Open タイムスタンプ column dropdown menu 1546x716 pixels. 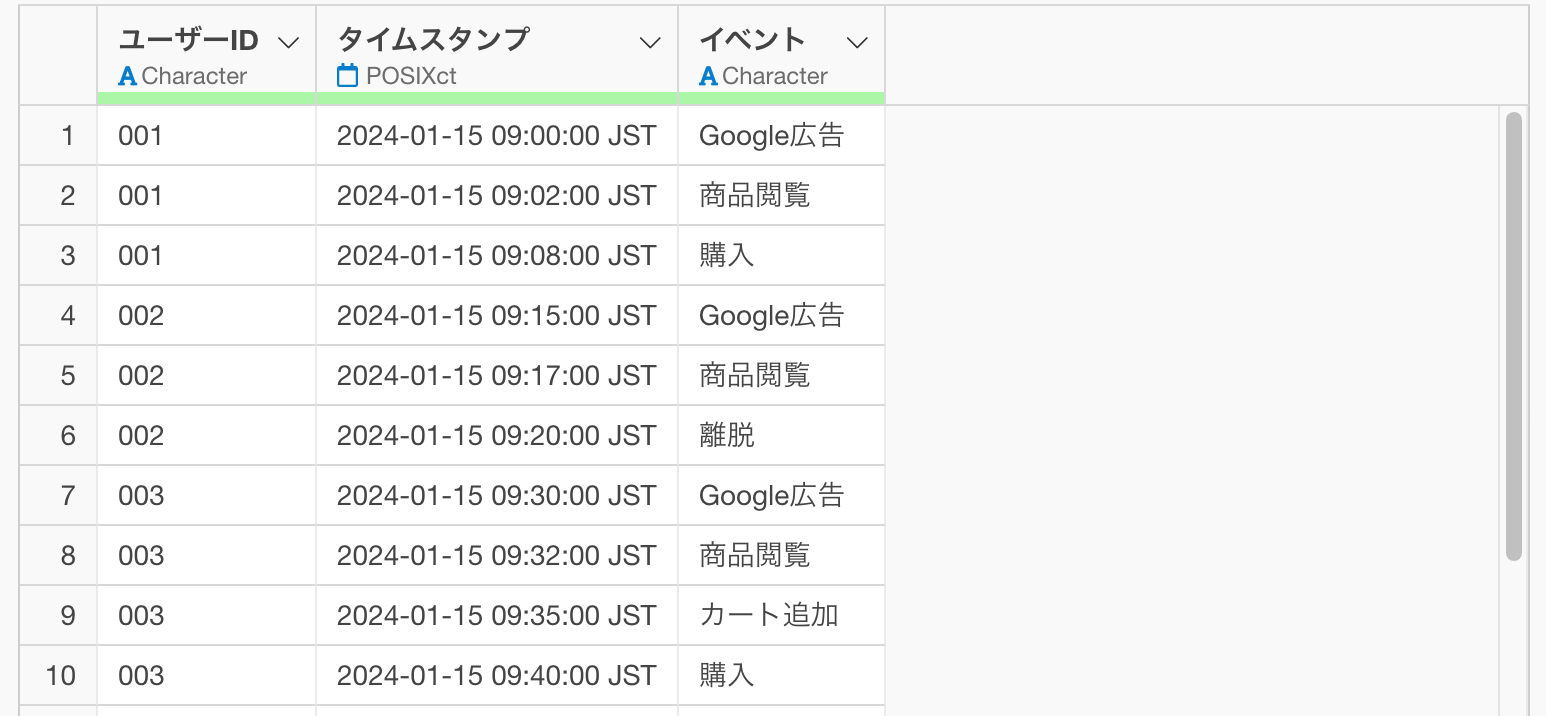pyautogui.click(x=650, y=42)
